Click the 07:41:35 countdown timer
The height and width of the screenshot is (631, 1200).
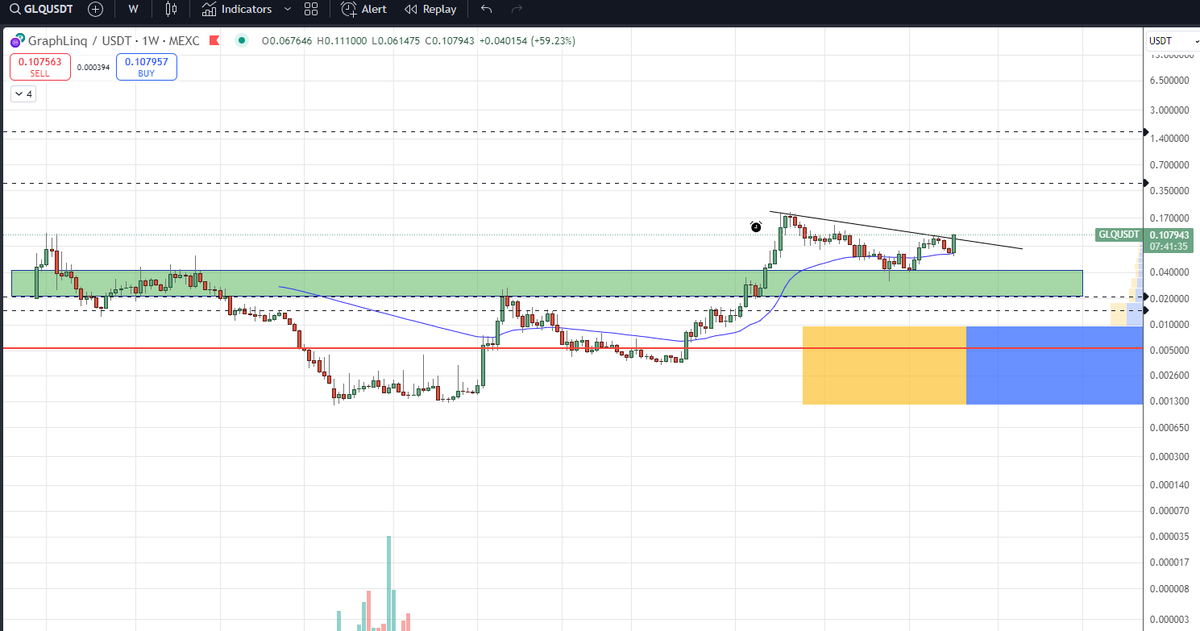click(x=1169, y=246)
